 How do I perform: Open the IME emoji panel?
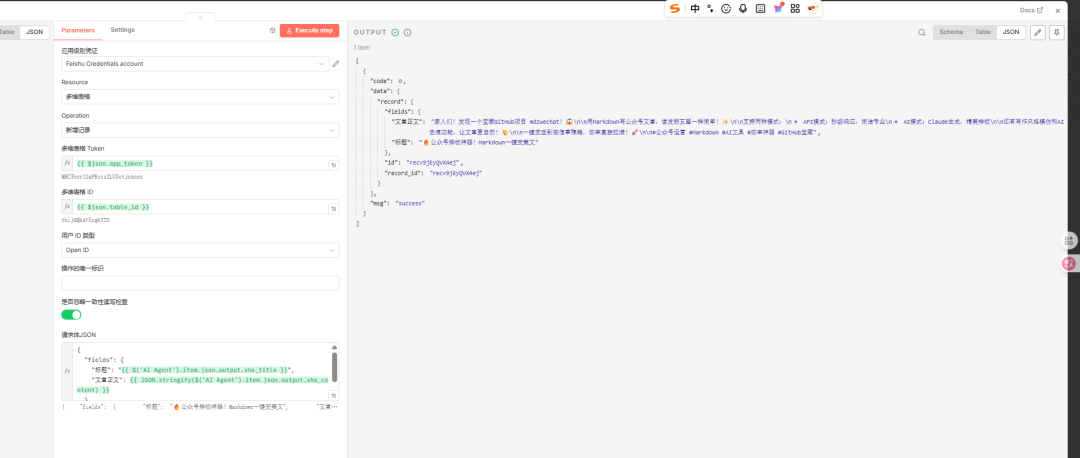point(726,9)
